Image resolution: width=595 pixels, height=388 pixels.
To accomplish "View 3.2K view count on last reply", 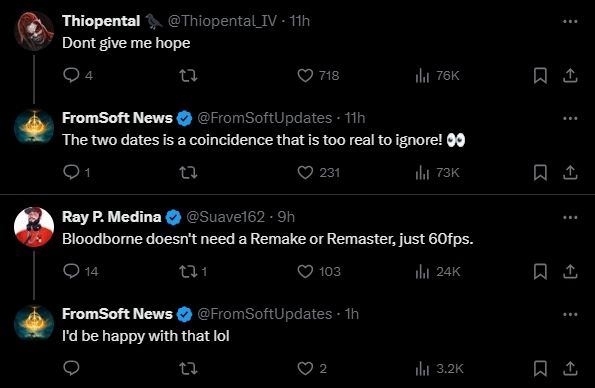I will [439, 368].
